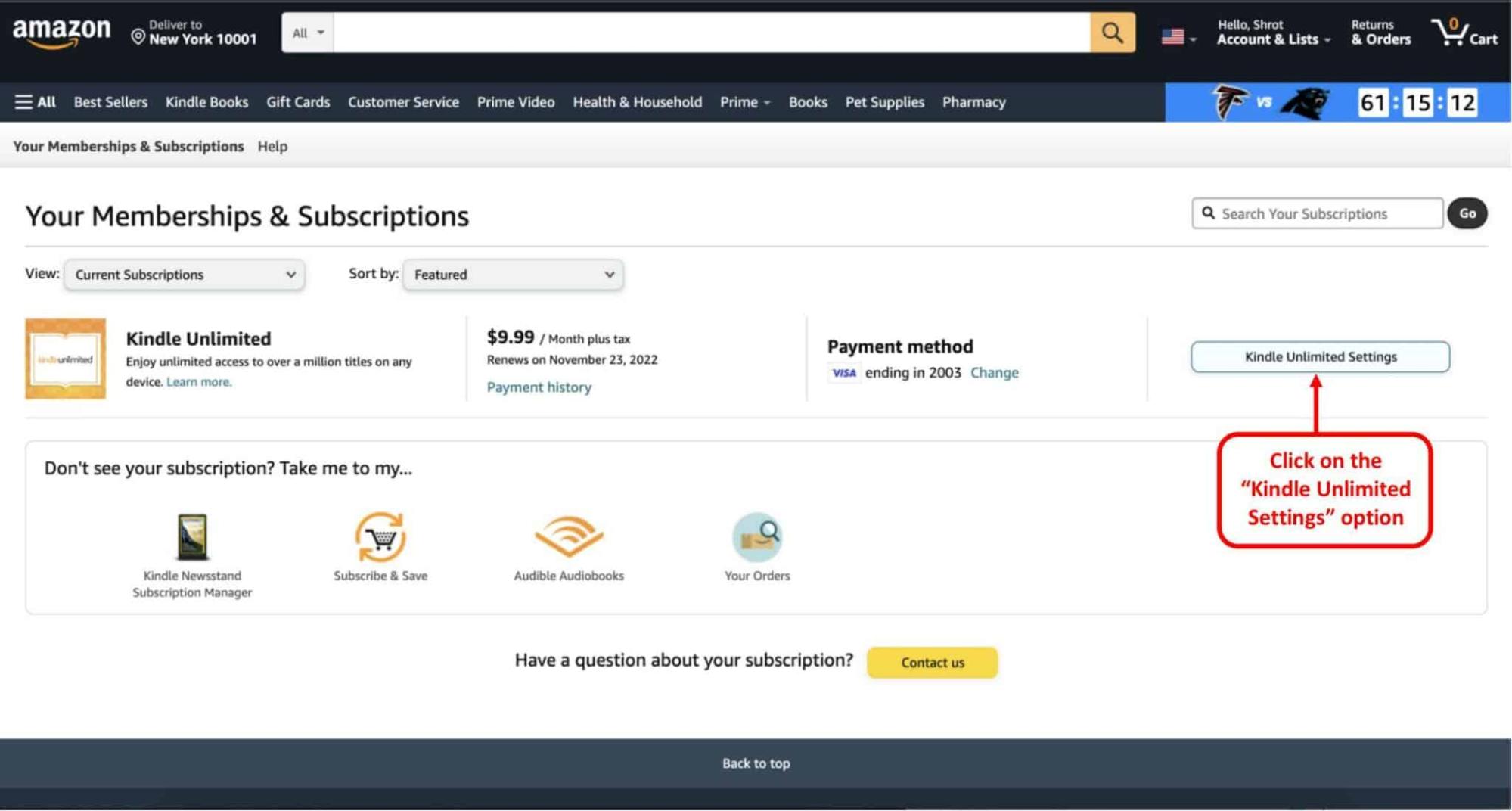1512x811 pixels.
Task: Click the Kindle Unlimited thumbnail image
Action: [66, 359]
